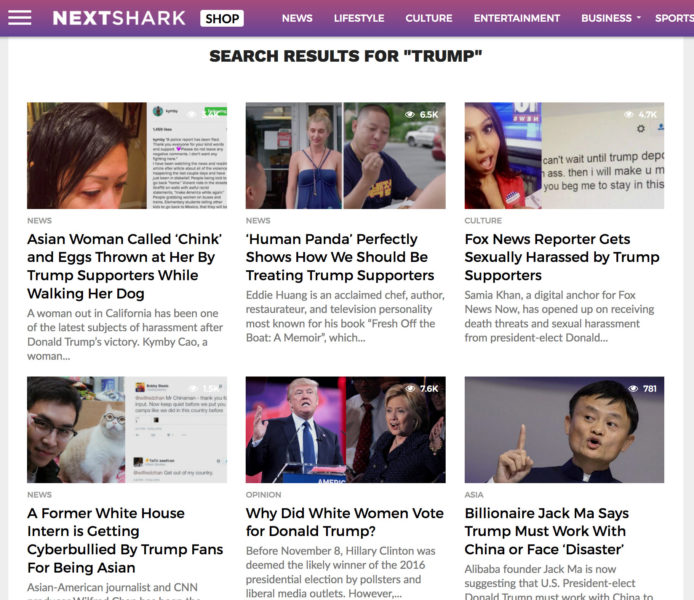Open the Sports menu item
The height and width of the screenshot is (600, 694).
(674, 18)
